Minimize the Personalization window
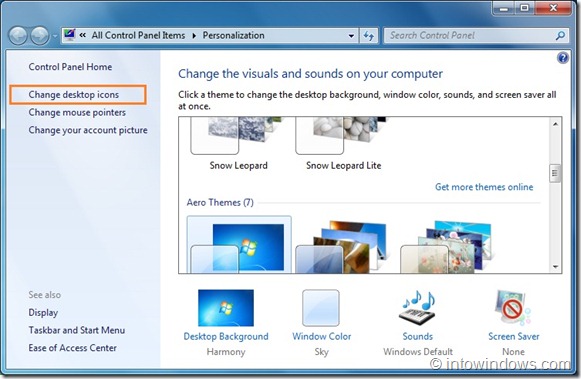 coord(504,8)
